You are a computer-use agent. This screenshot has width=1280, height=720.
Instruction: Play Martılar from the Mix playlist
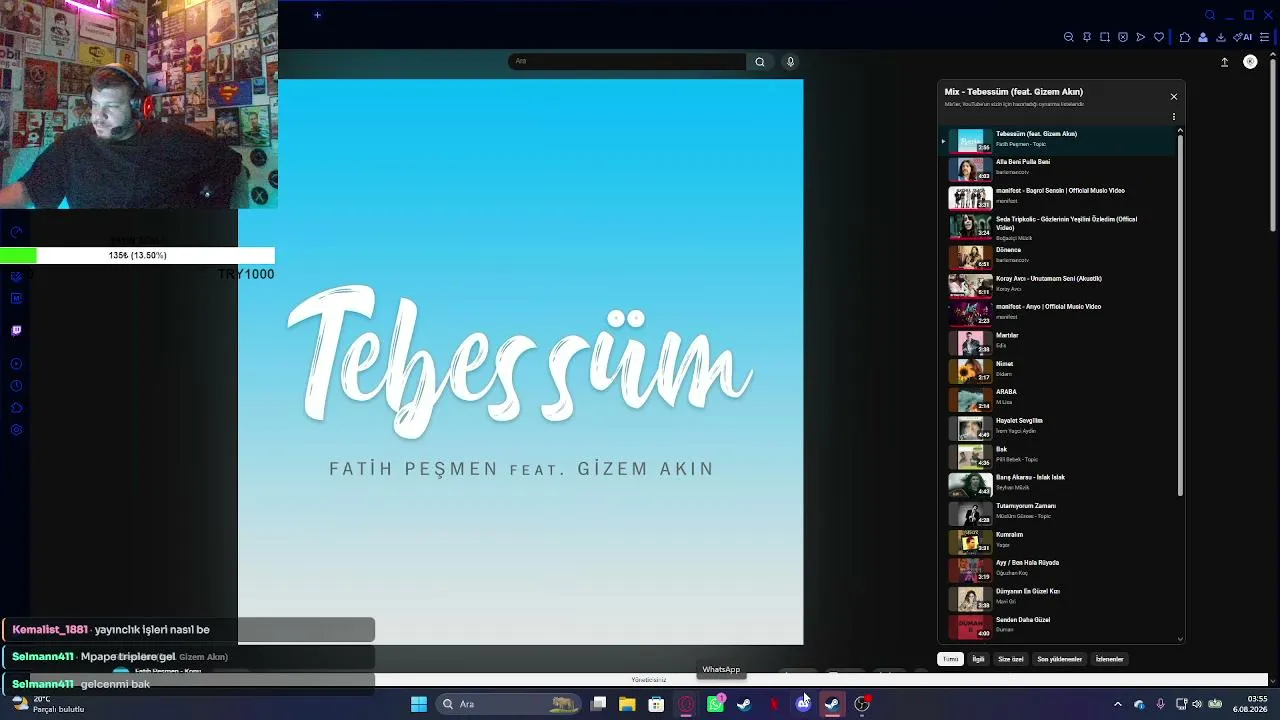[1057, 342]
